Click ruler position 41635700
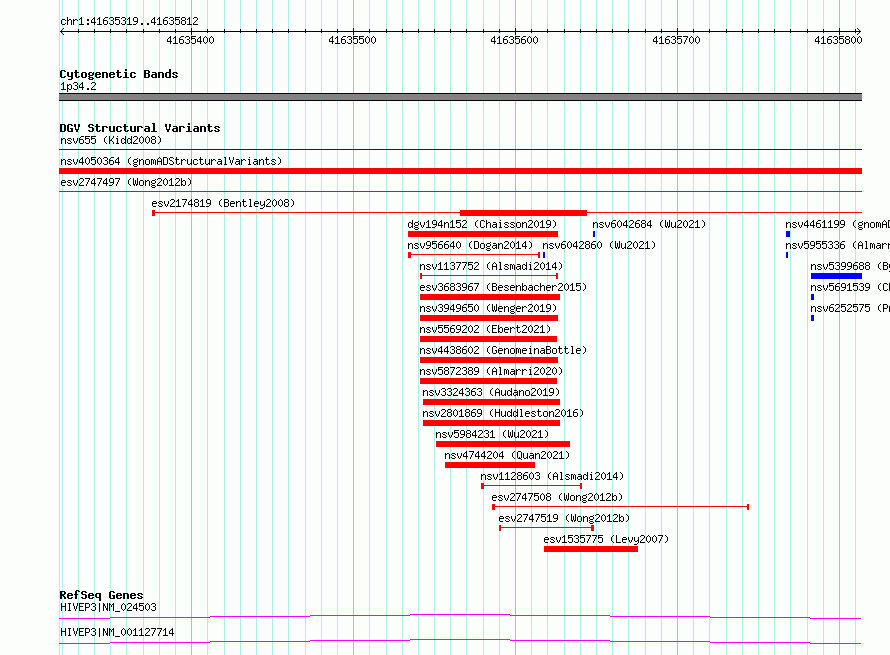890x655 pixels. point(676,40)
